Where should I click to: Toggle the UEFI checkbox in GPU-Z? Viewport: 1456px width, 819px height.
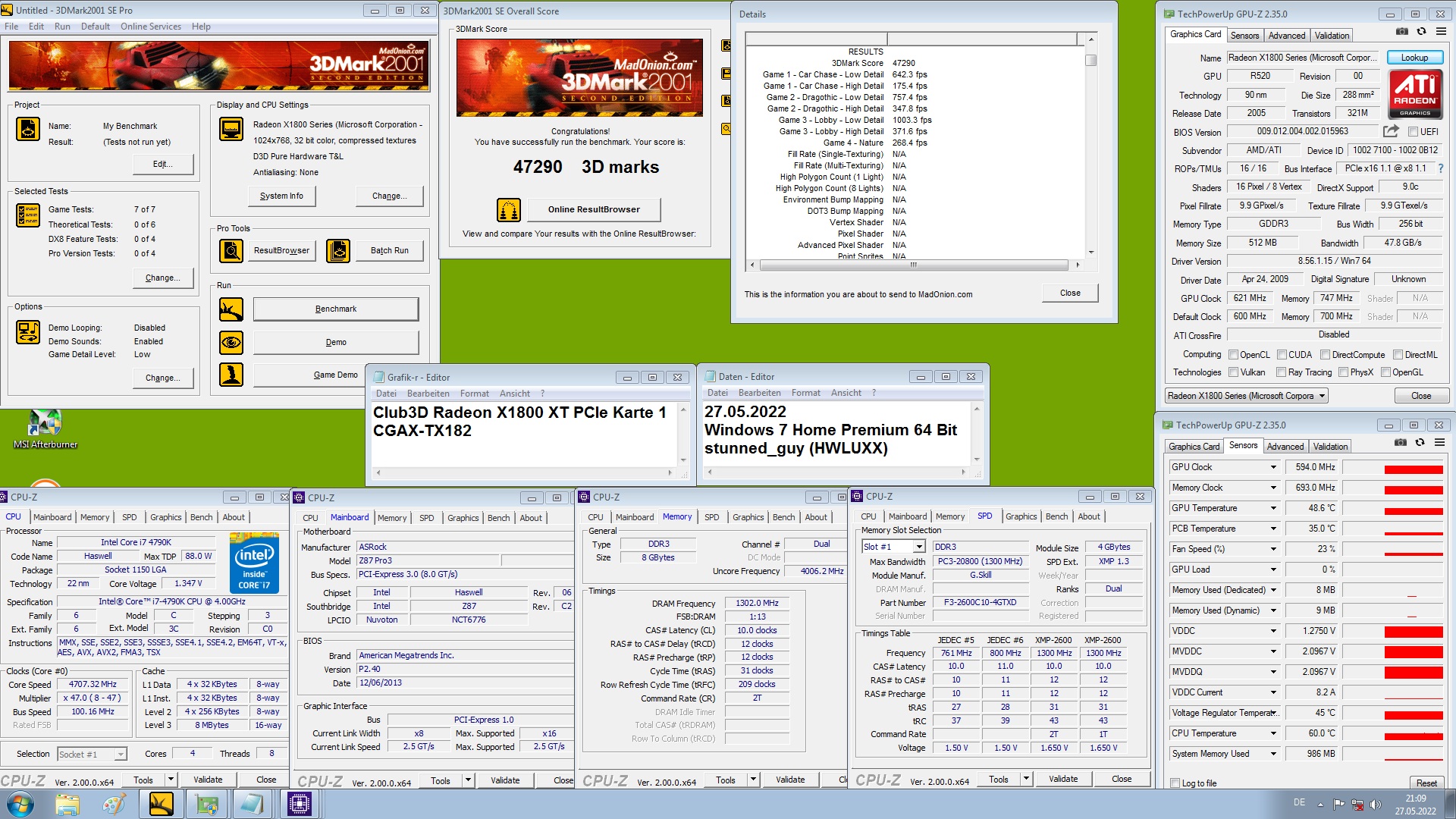[x=1413, y=132]
